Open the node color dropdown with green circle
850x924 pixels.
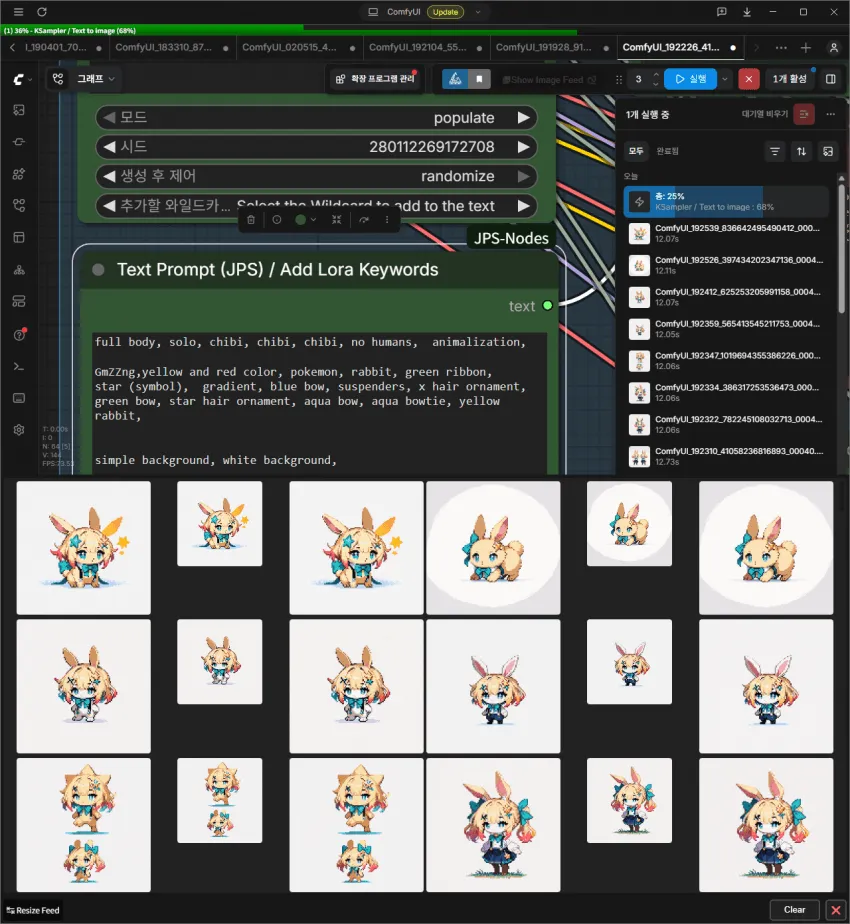point(305,220)
